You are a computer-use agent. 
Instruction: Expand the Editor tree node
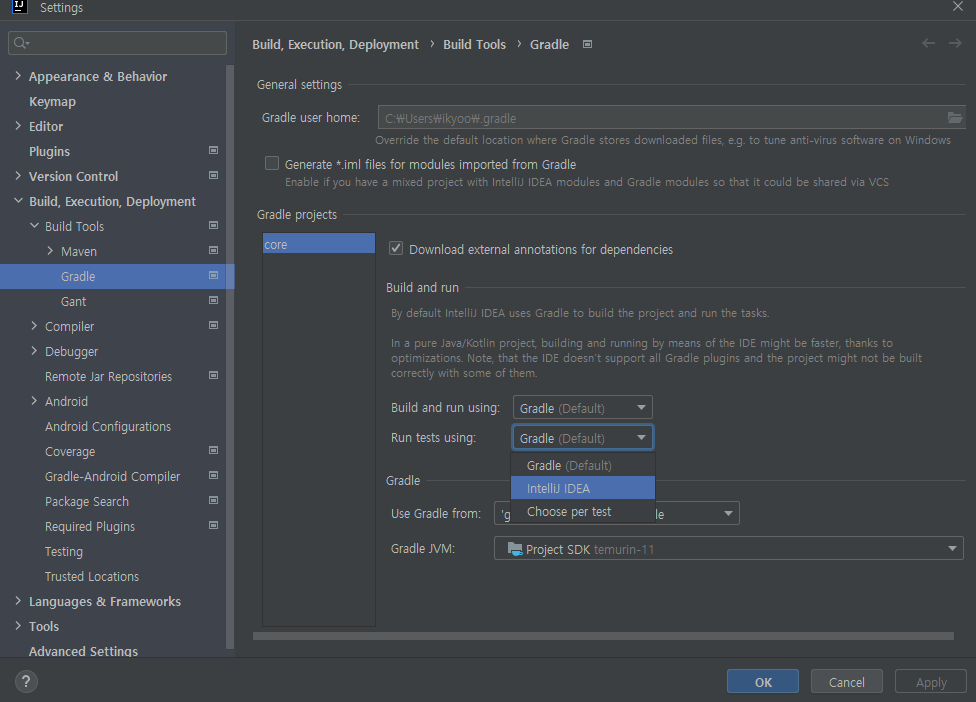click(18, 126)
